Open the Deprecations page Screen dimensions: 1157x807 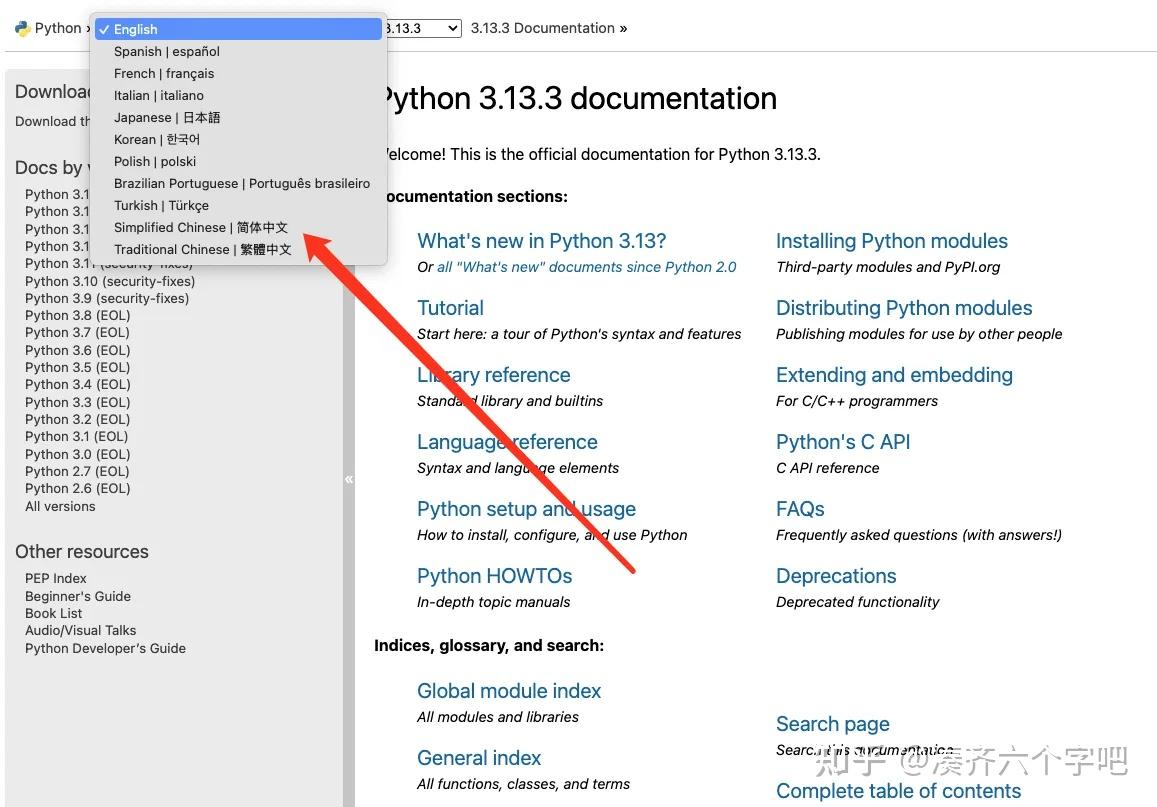835,575
